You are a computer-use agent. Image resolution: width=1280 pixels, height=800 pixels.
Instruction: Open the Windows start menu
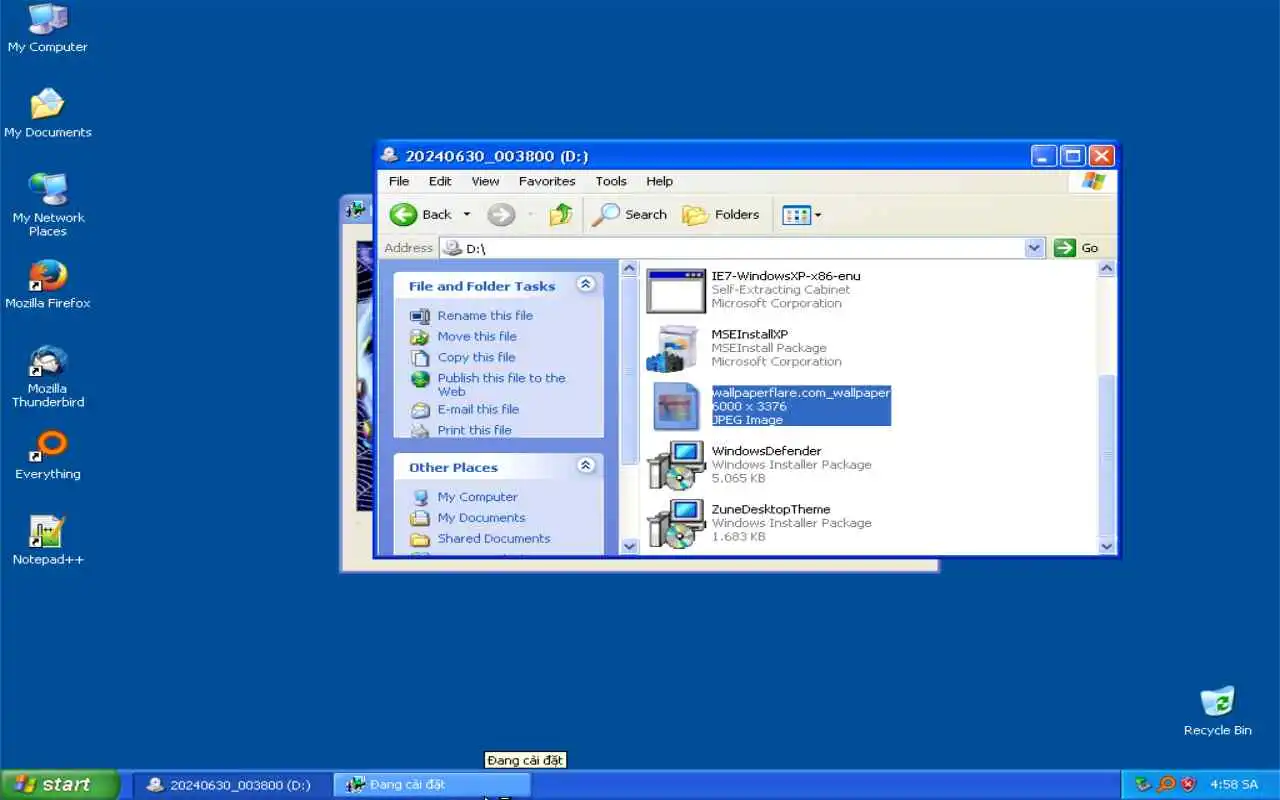(x=59, y=785)
